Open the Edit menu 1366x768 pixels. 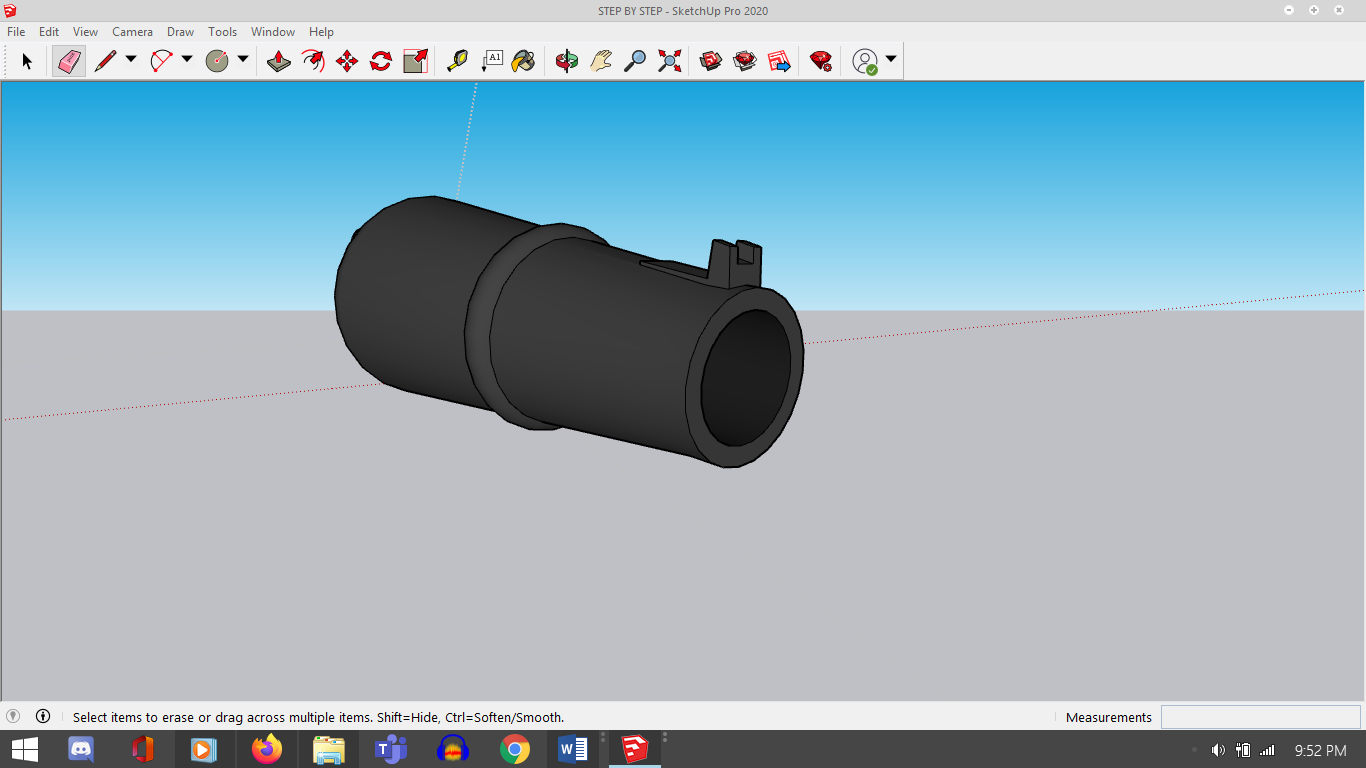point(49,32)
